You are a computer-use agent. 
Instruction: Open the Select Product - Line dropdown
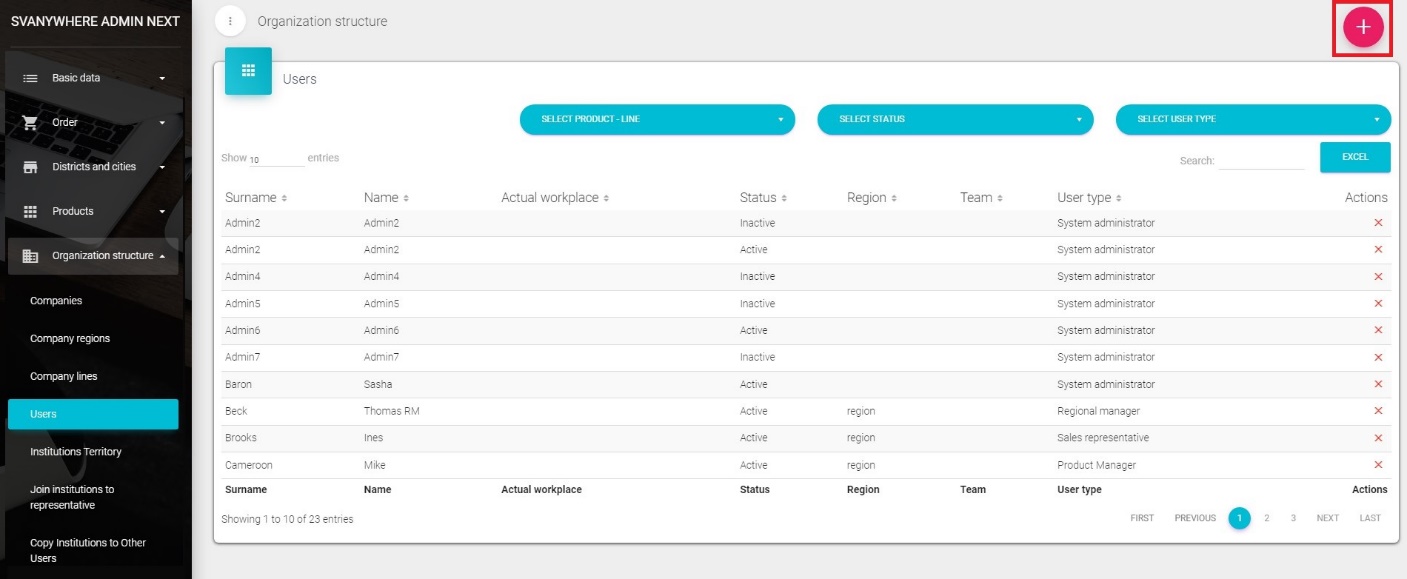(657, 119)
